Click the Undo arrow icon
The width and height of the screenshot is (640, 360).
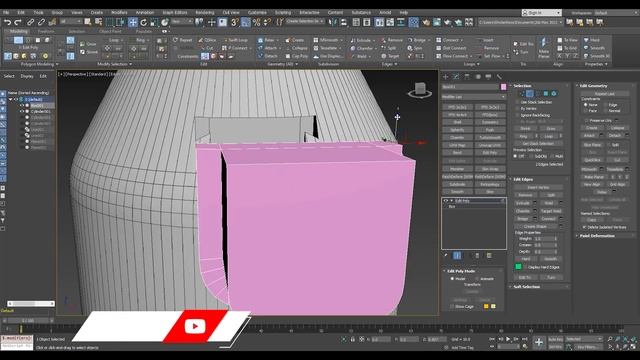[x=7, y=22]
